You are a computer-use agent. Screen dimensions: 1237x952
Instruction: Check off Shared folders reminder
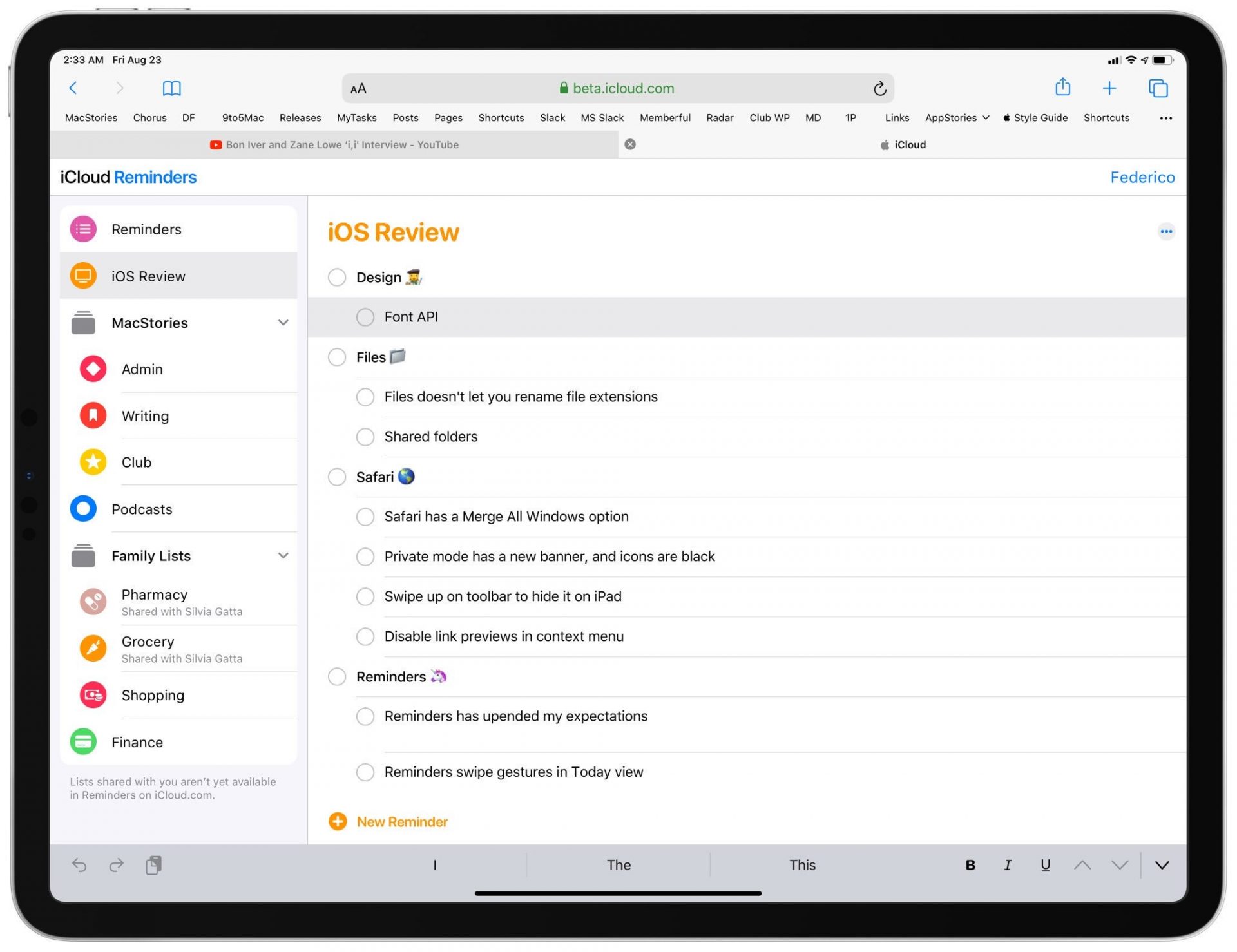click(x=365, y=437)
